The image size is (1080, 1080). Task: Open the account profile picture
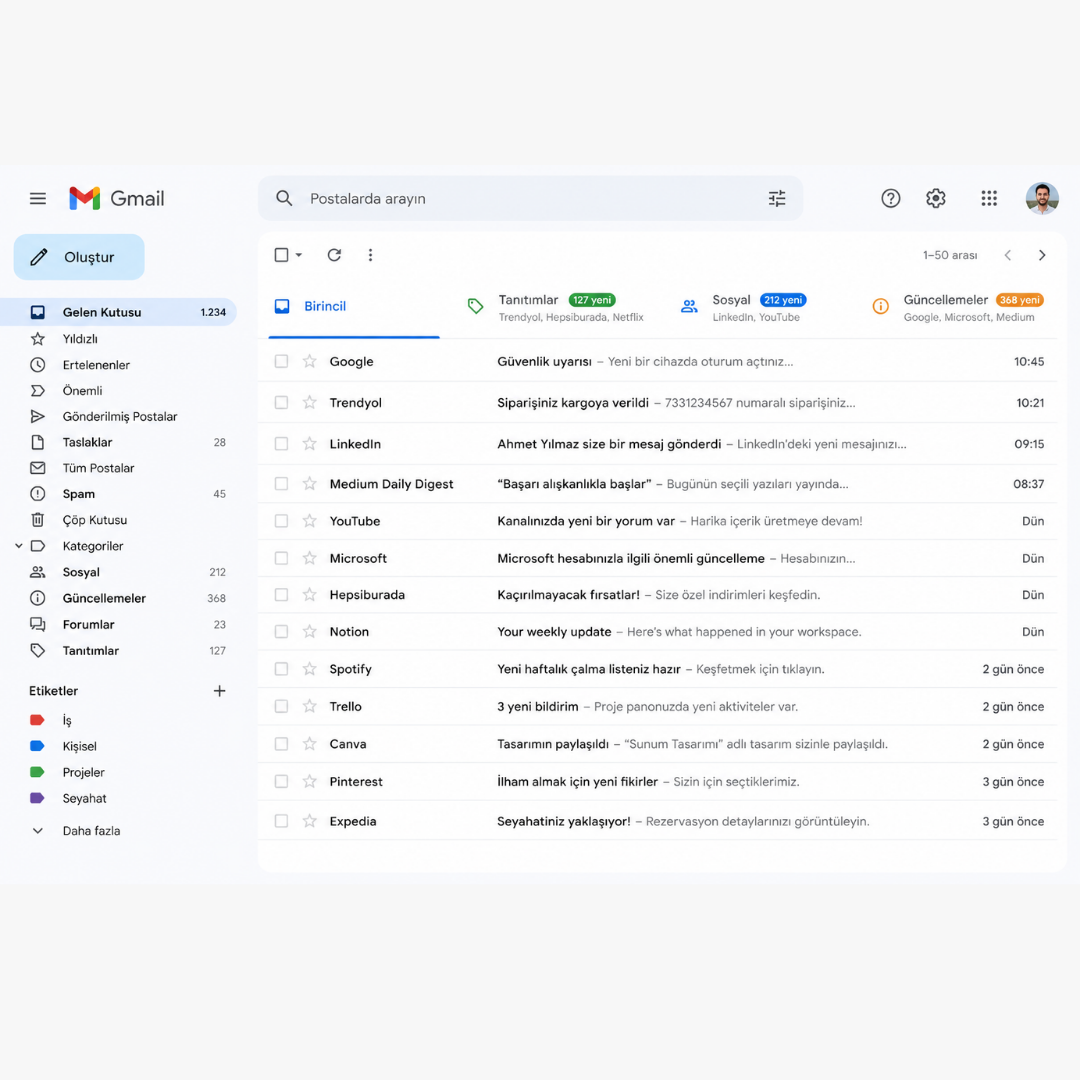point(1041,198)
